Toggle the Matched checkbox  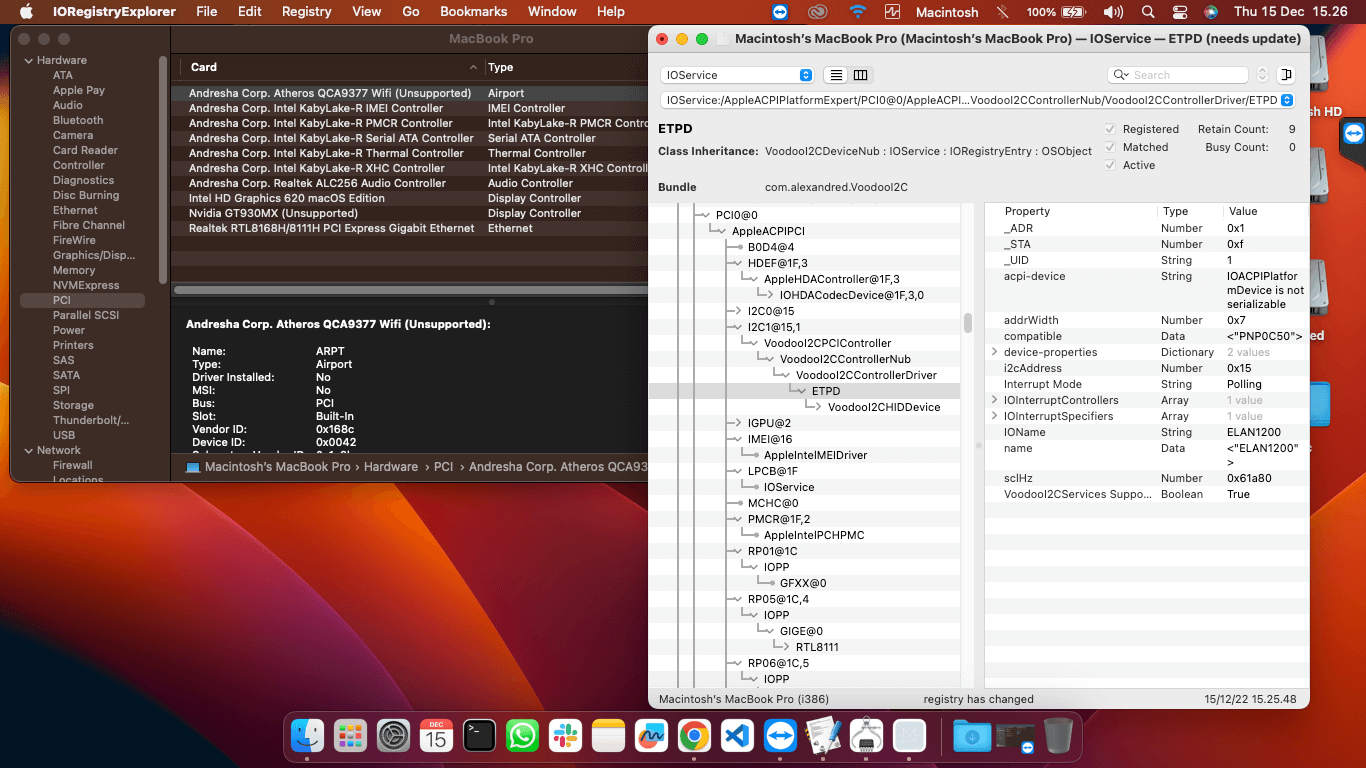1109,147
